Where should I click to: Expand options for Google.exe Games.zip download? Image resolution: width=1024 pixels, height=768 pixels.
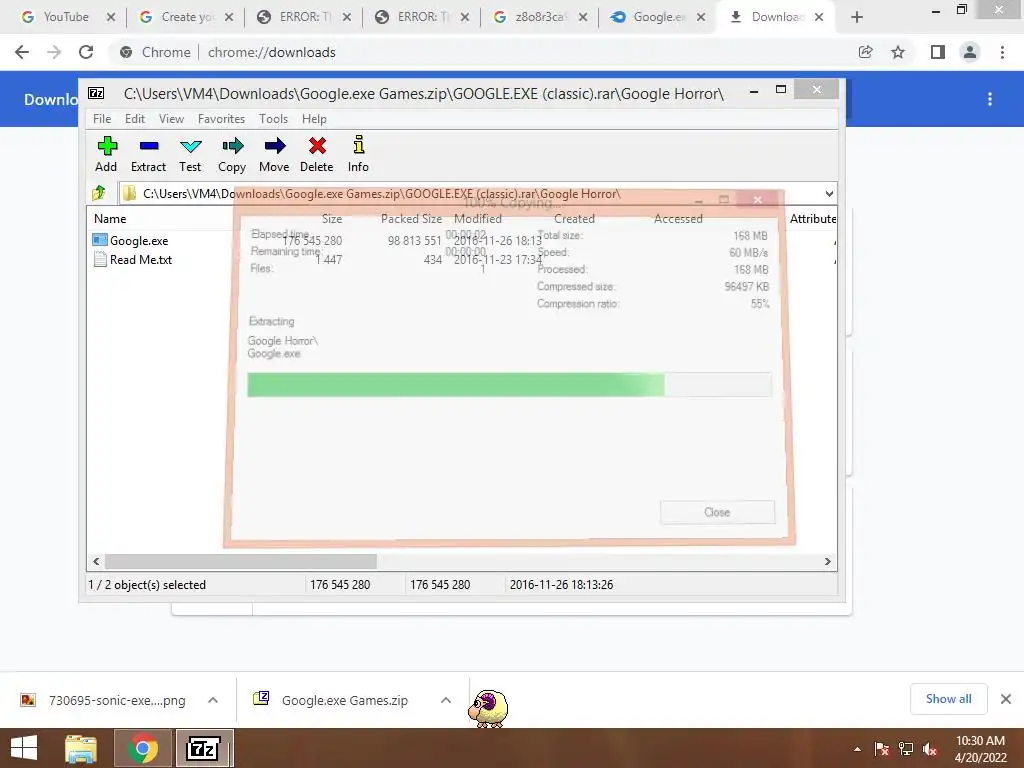(x=446, y=700)
